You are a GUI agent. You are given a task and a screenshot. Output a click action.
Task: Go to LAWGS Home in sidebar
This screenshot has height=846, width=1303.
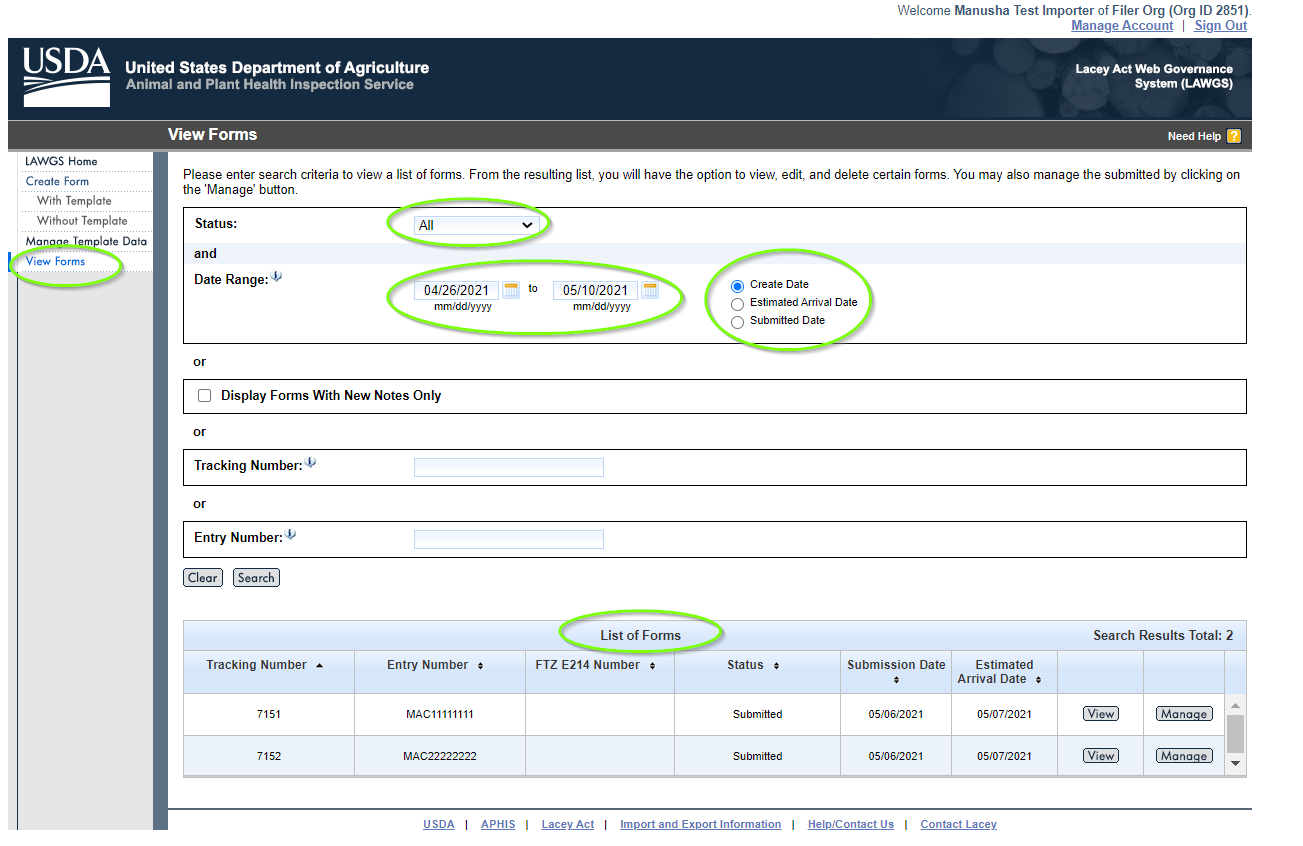click(61, 161)
